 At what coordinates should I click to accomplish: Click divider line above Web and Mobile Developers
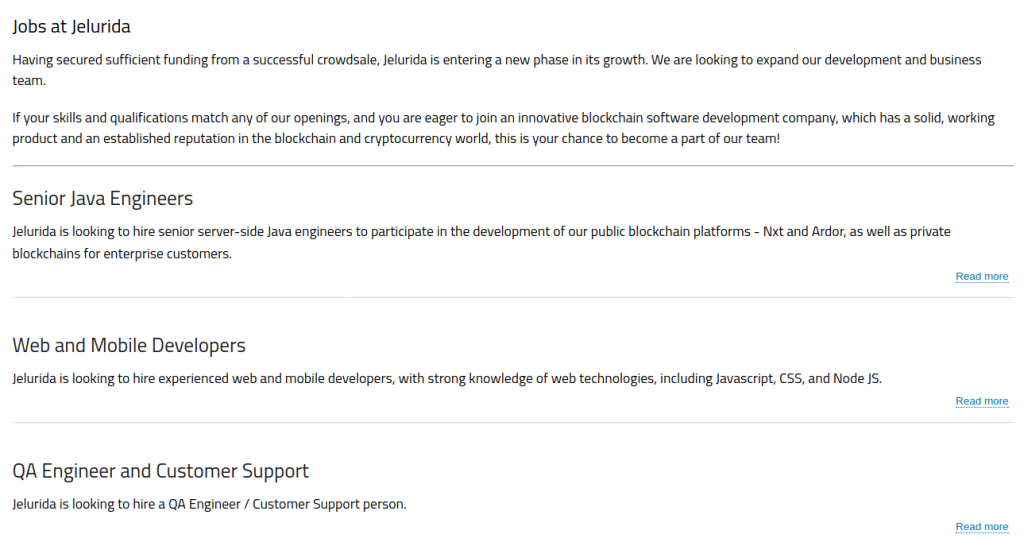(x=513, y=298)
